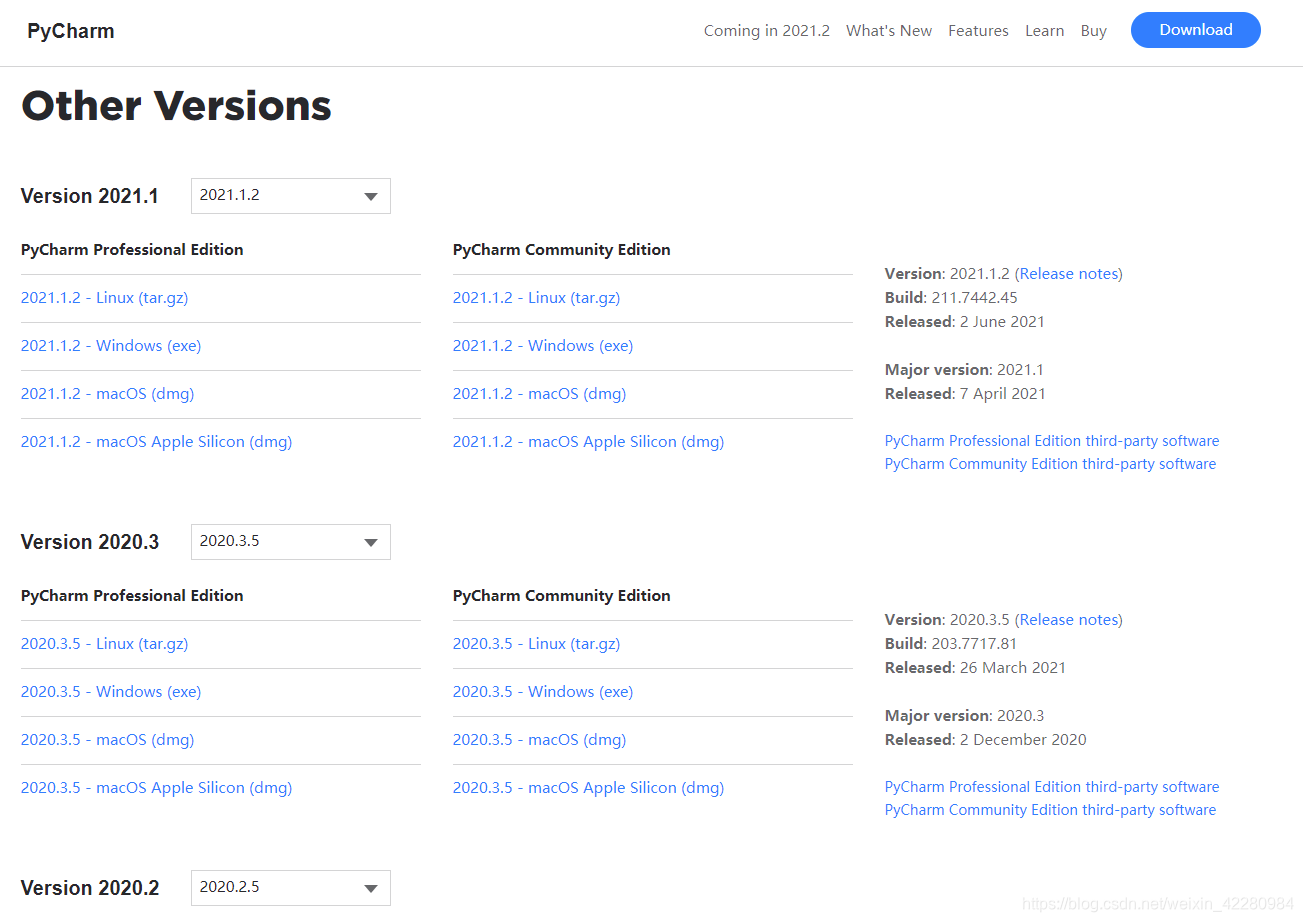Download Community 2021.1.2 macOS dmg
1303x922 pixels.
(540, 394)
